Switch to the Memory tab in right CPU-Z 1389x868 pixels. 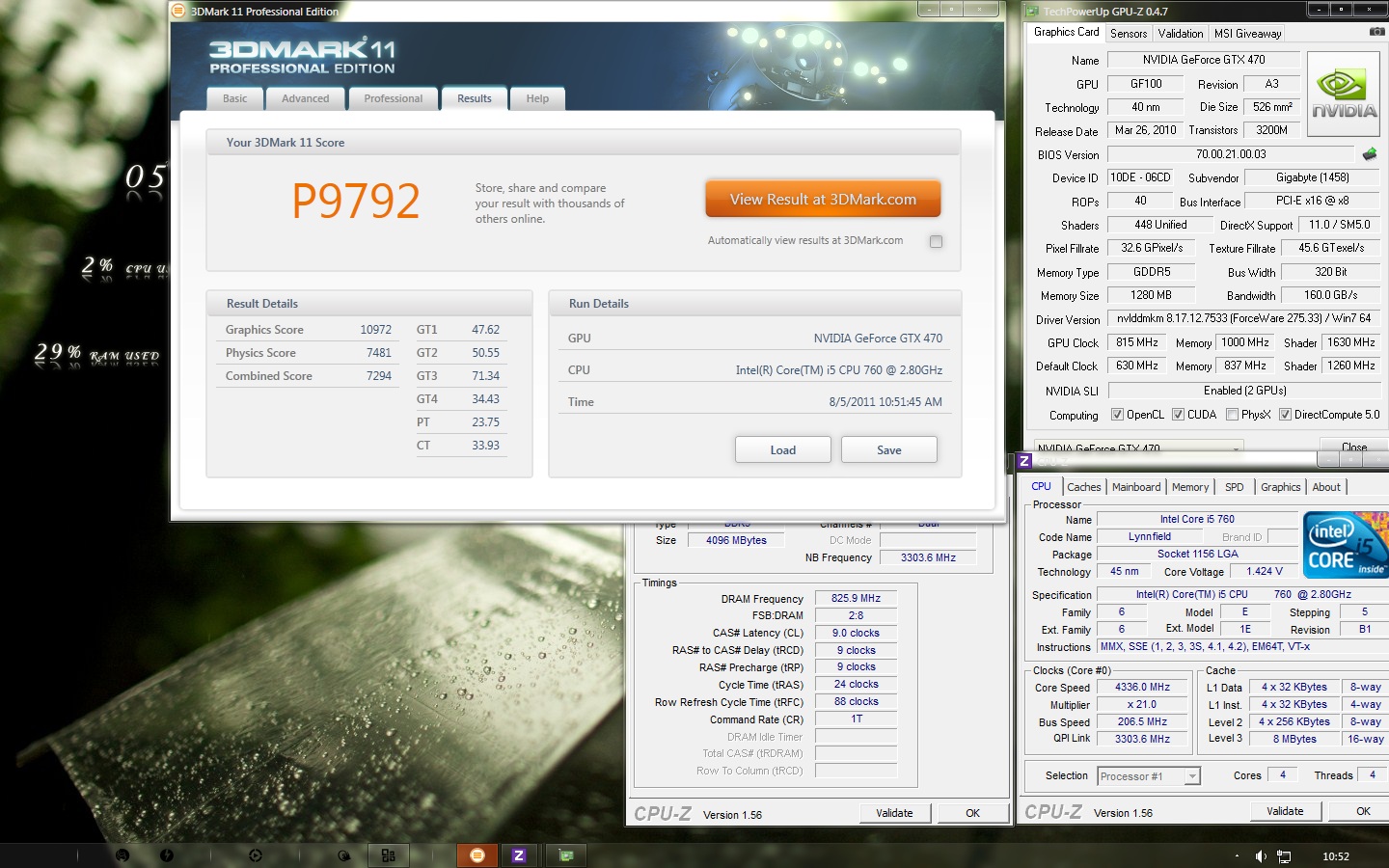pos(1190,487)
